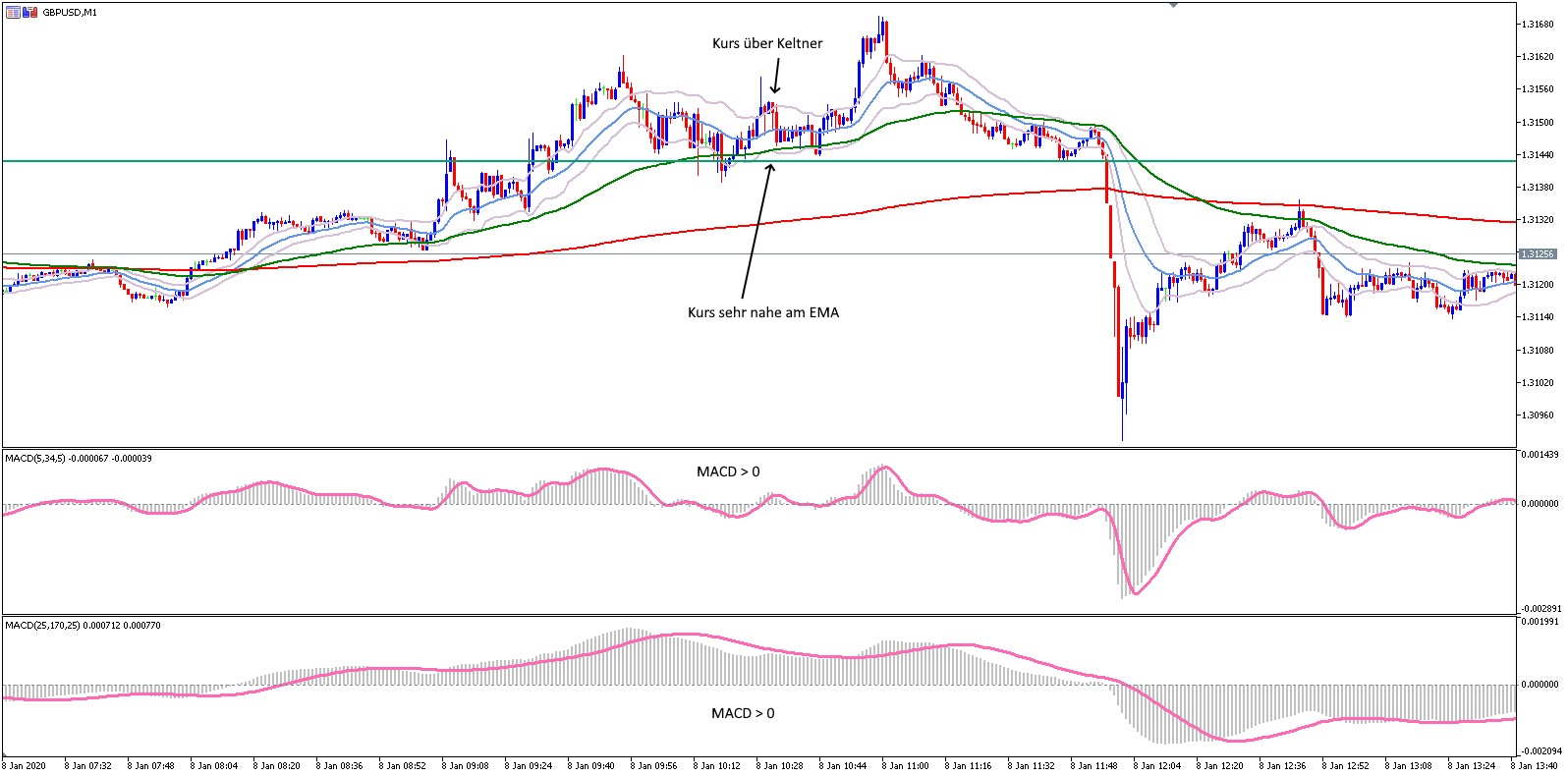Click the 1.31680 price scale label
This screenshot has height=776, width=1568.
point(1536,24)
